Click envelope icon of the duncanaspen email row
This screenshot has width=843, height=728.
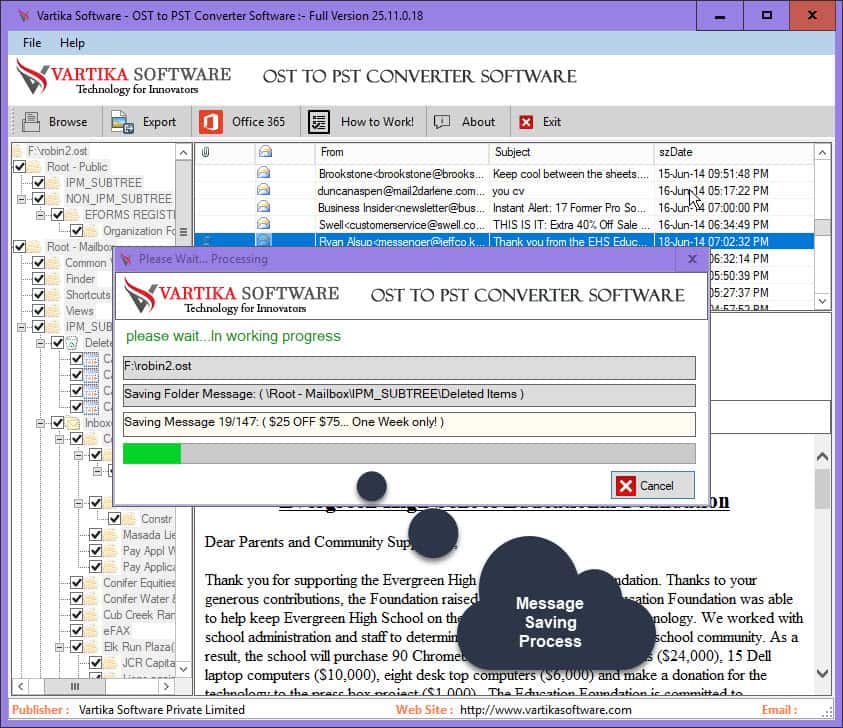point(263,190)
